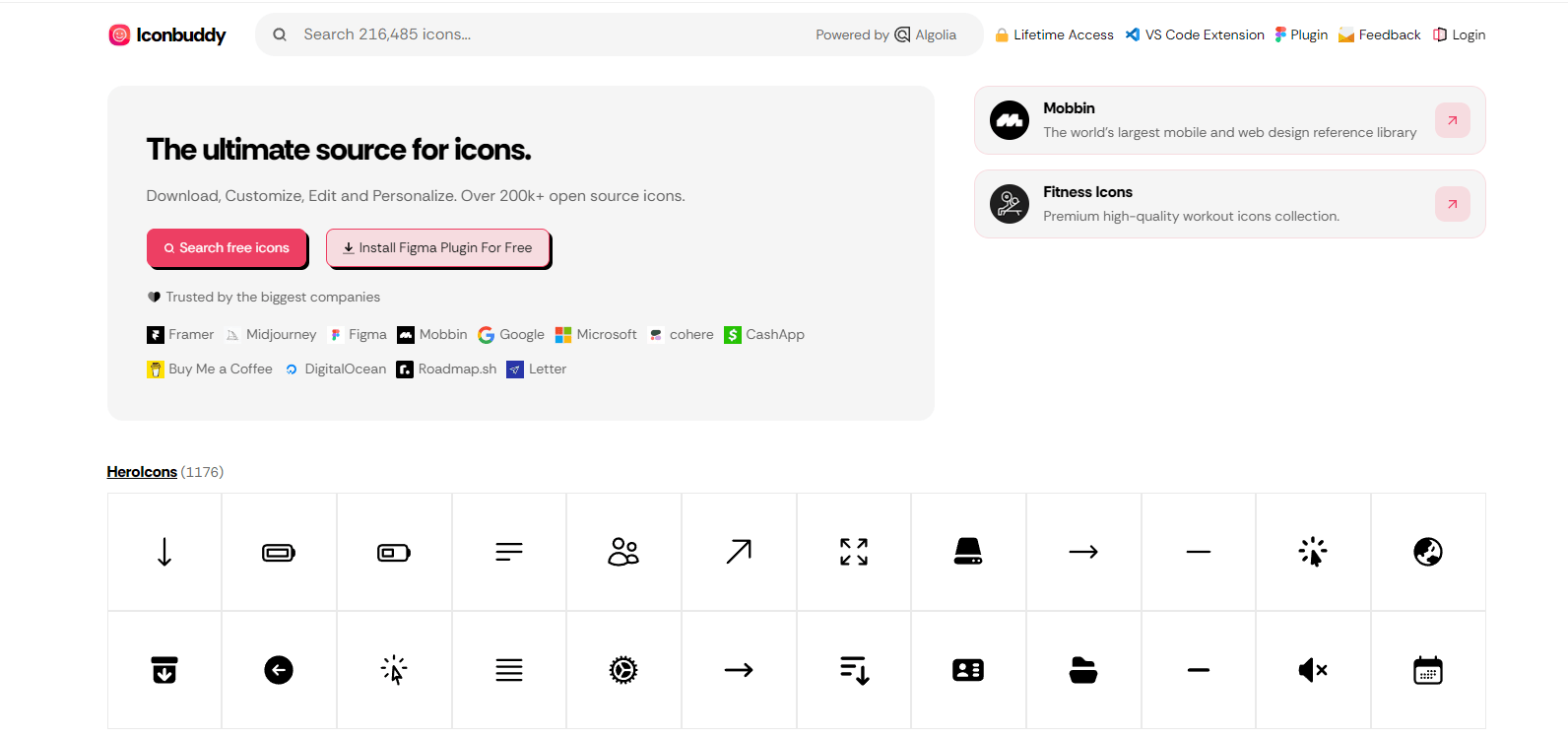Open the VS Code Extension link

(x=1195, y=34)
